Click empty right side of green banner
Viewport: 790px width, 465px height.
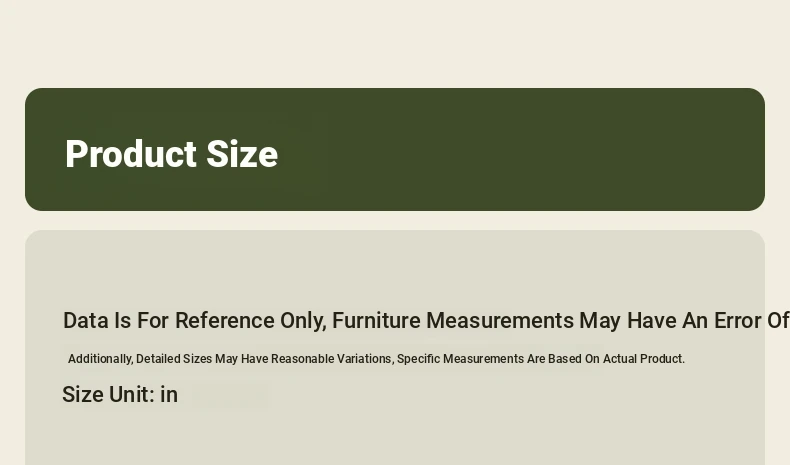click(x=554, y=150)
